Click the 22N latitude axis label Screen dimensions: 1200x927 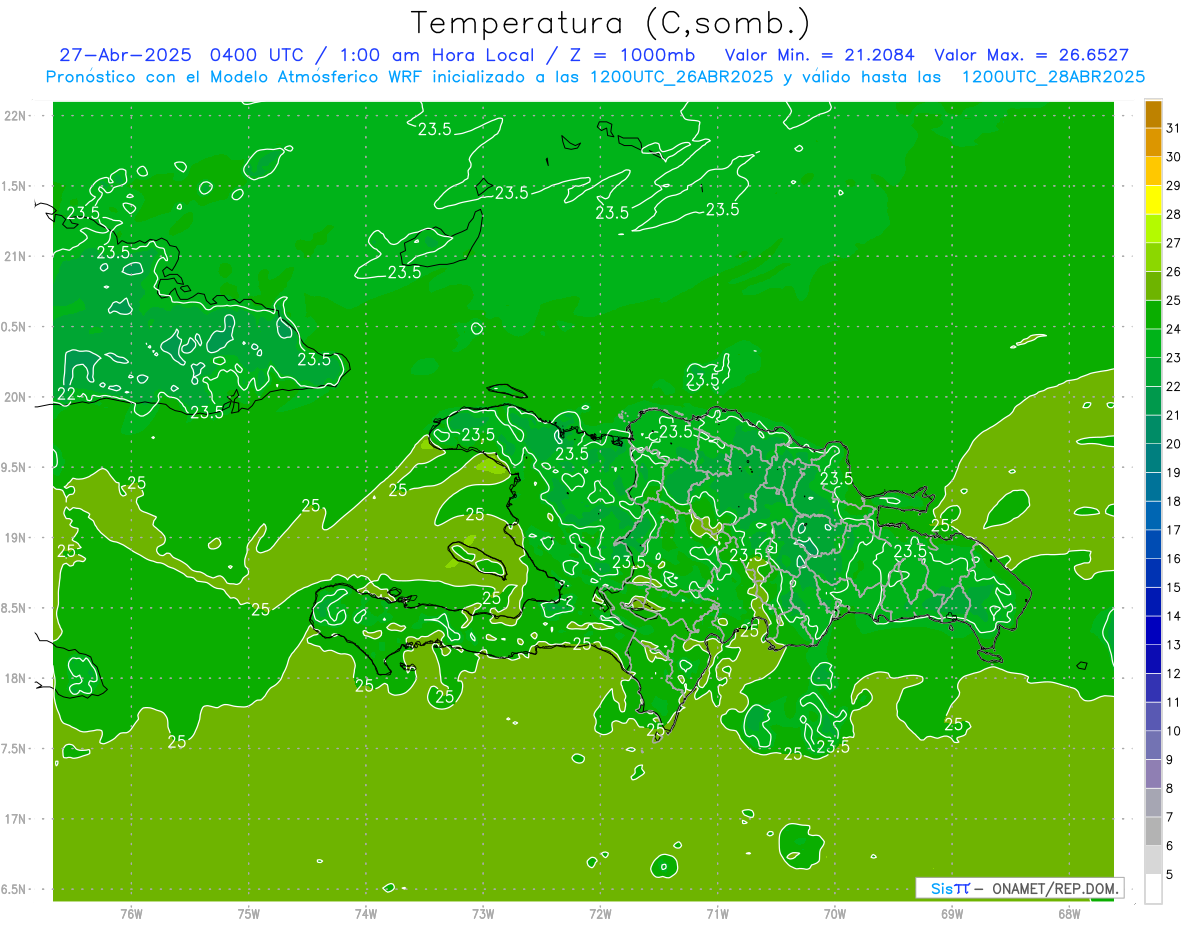click(x=15, y=116)
